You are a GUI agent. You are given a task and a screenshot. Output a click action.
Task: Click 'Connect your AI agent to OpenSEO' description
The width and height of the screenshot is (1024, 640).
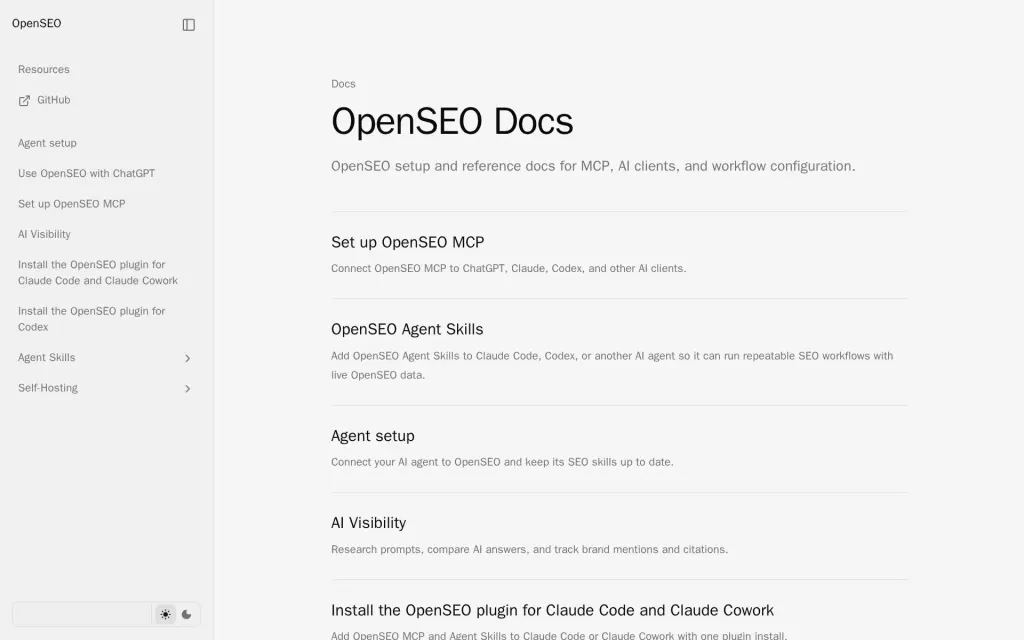[x=502, y=462]
